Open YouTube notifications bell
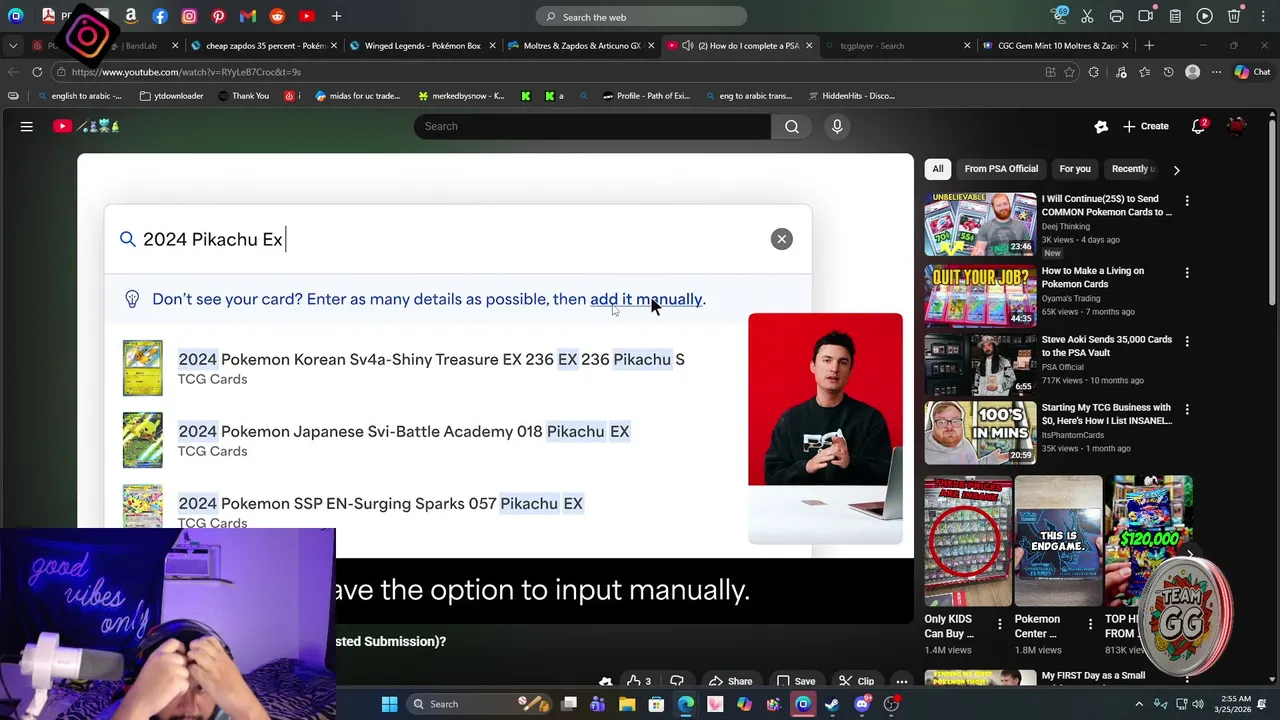The image size is (1280, 720). (1198, 126)
